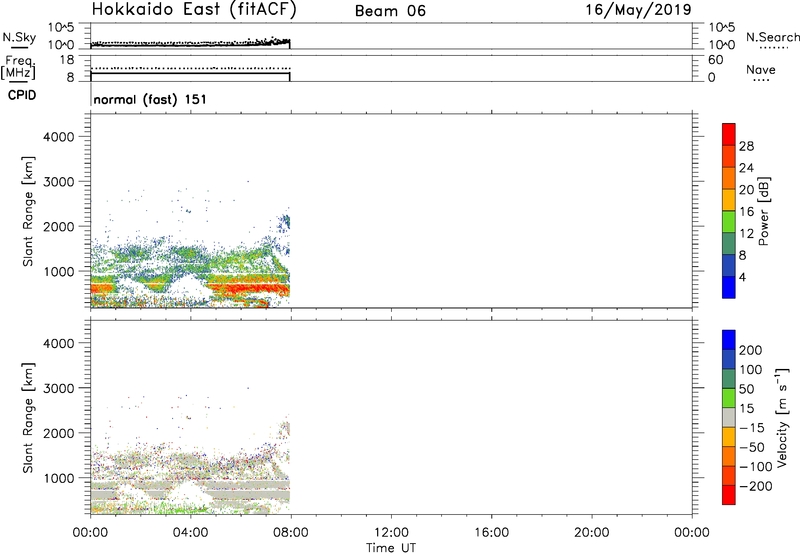
Task: Click 'Velocity [m s-1]' colorbar label
Action: click(x=782, y=417)
